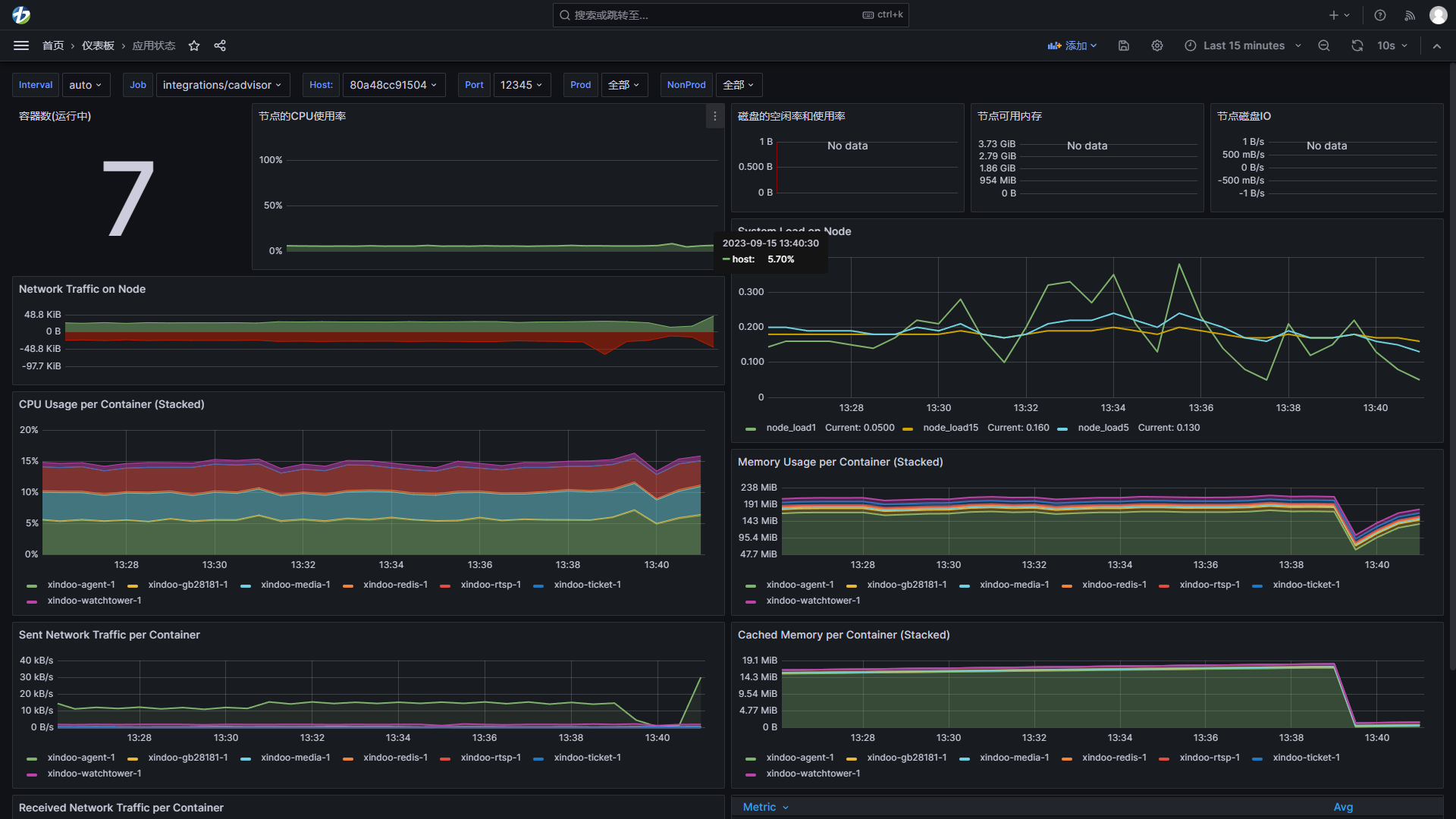Open the Host 80a48cc91504 dropdown
Image resolution: width=1456 pixels, height=819 pixels.
pyautogui.click(x=394, y=85)
